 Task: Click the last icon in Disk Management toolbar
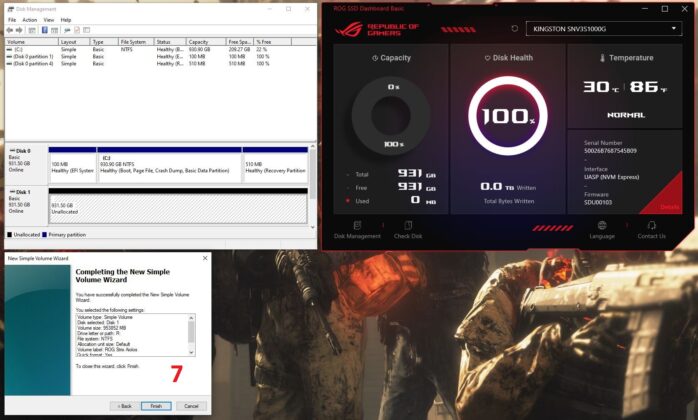[86, 30]
